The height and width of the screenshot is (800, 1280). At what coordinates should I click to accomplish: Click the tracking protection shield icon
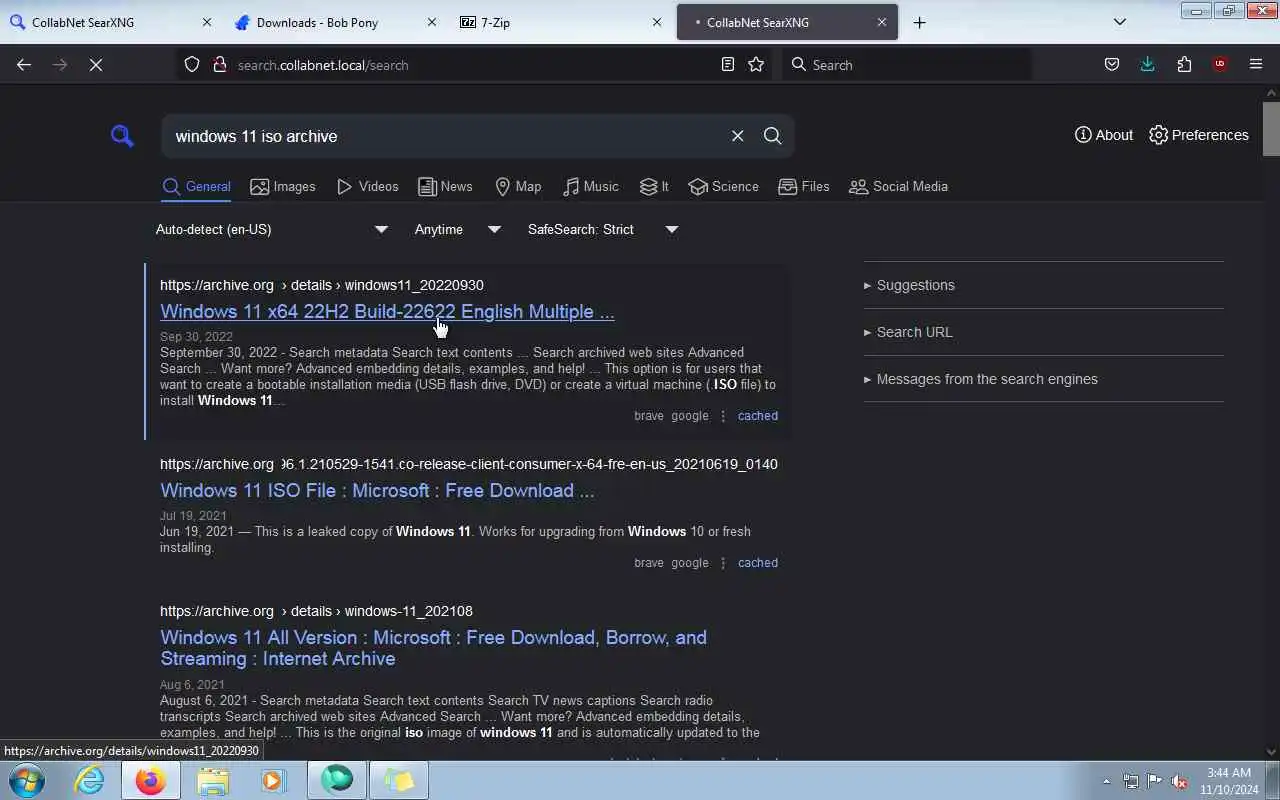(x=192, y=64)
